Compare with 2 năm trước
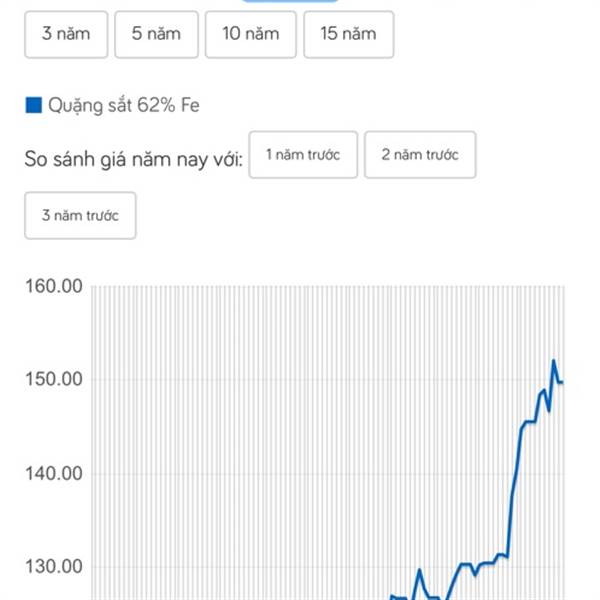This screenshot has width=600, height=600. 420,155
